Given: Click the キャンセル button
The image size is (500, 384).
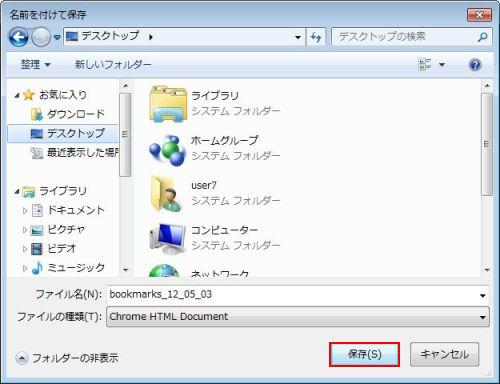Looking at the screenshot, I should [x=444, y=354].
